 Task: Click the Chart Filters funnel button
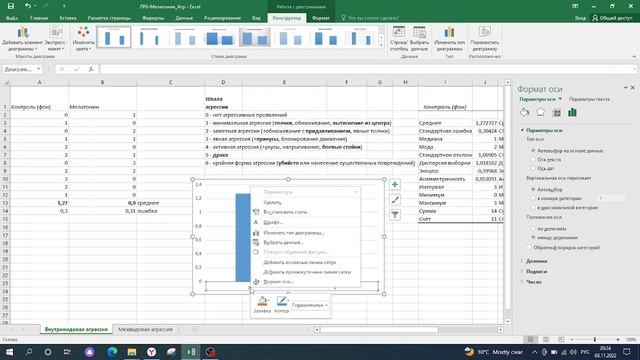(395, 215)
